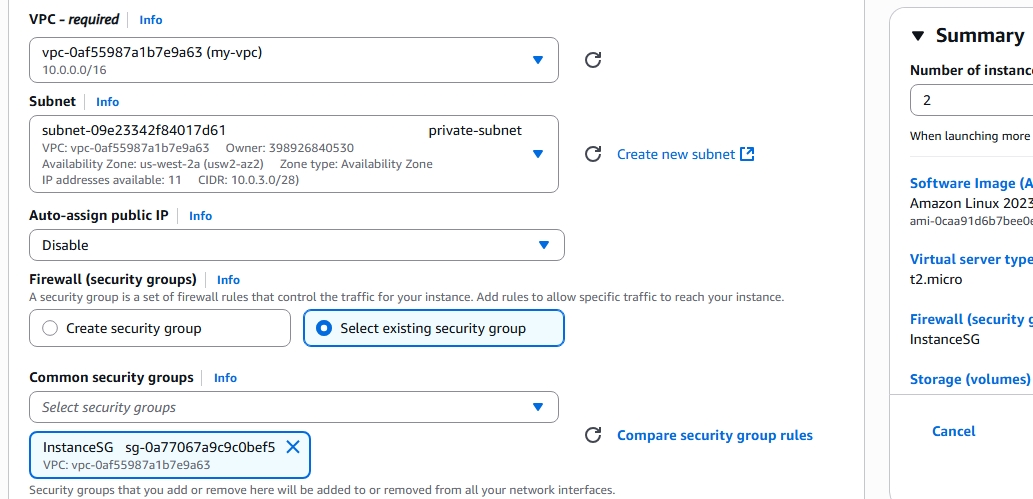Open Info link next to VPC
This screenshot has height=499, width=1033.
(x=150, y=20)
